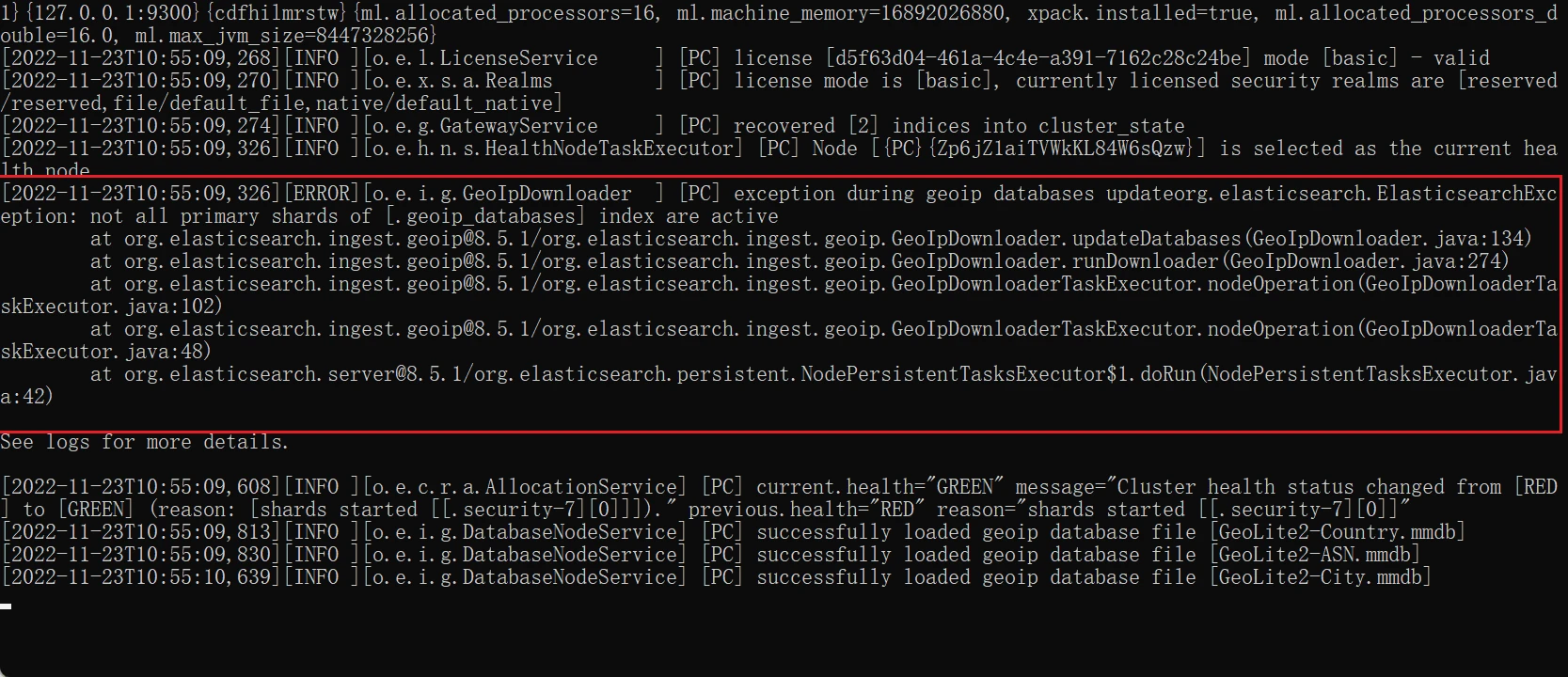Click the GeoIpDownloader.java:274 stack trace line
Image resolution: width=1568 pixels, height=677 pixels.
coord(800,261)
